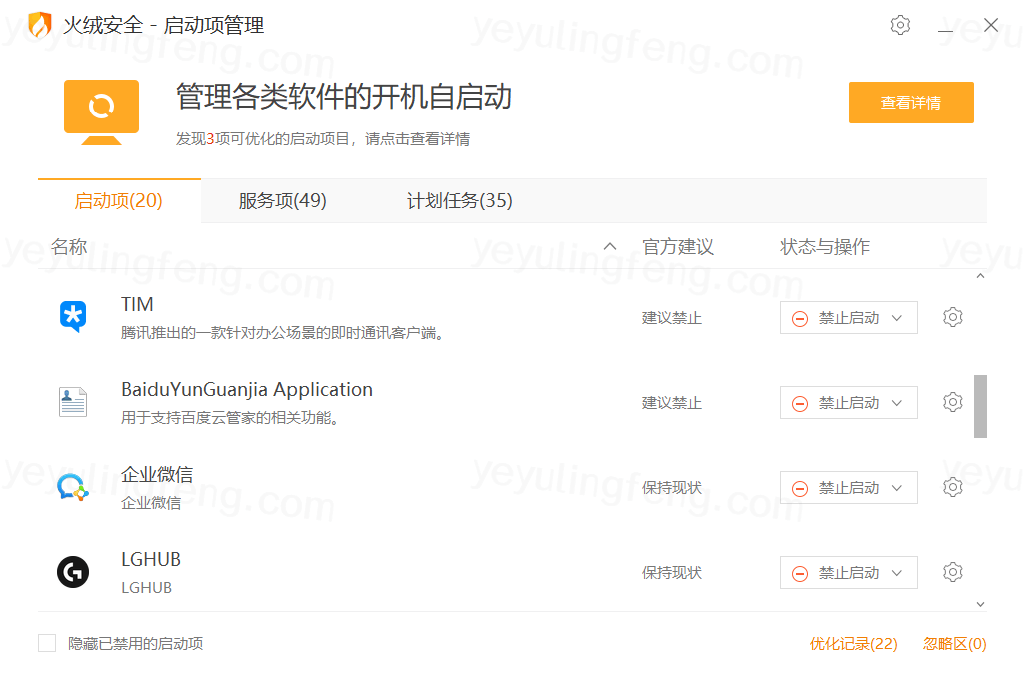1025x675 pixels.
Task: Expand 禁止启动 dropdown for TIM
Action: [849, 318]
